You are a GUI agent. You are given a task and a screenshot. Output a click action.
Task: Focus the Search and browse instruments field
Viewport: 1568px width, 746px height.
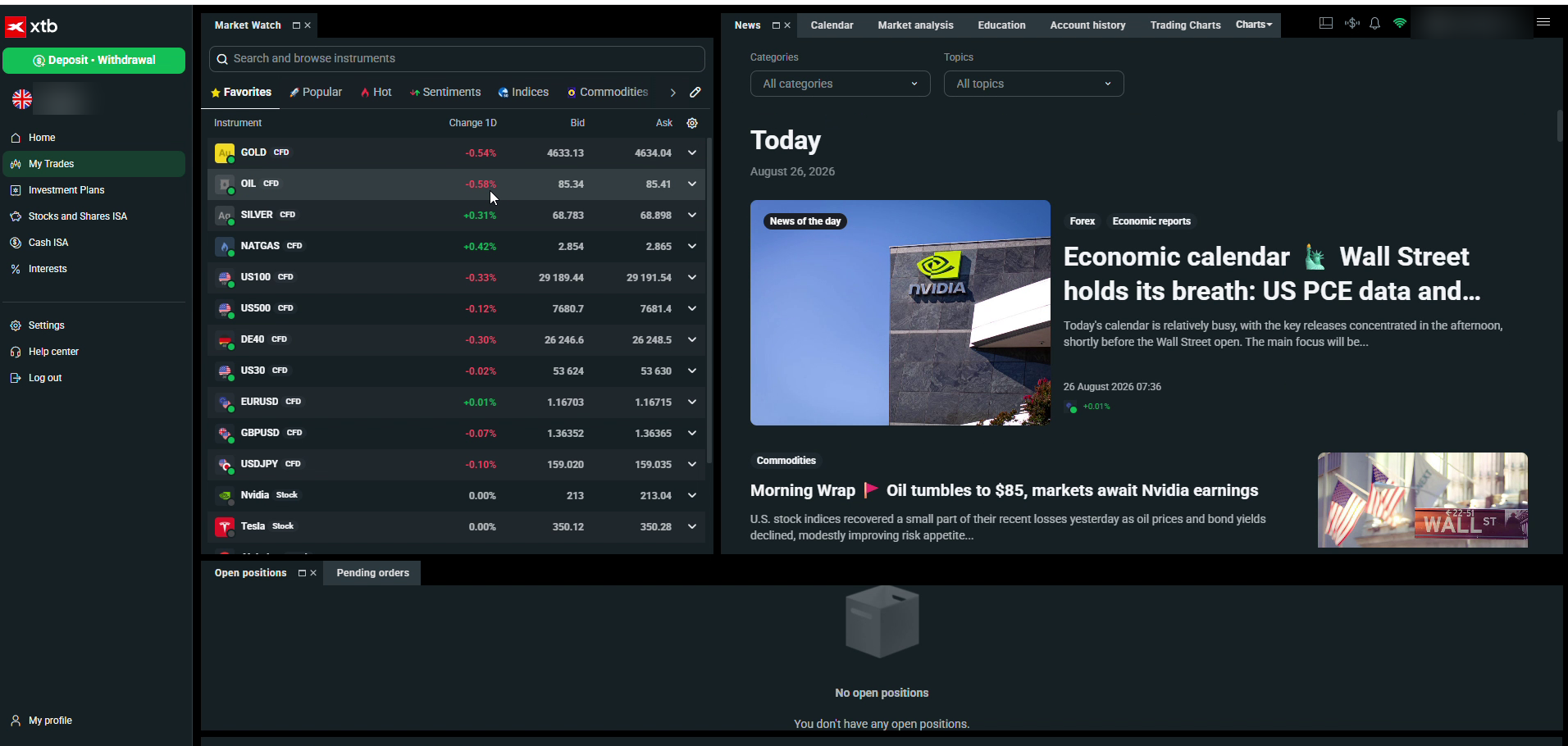tap(457, 58)
